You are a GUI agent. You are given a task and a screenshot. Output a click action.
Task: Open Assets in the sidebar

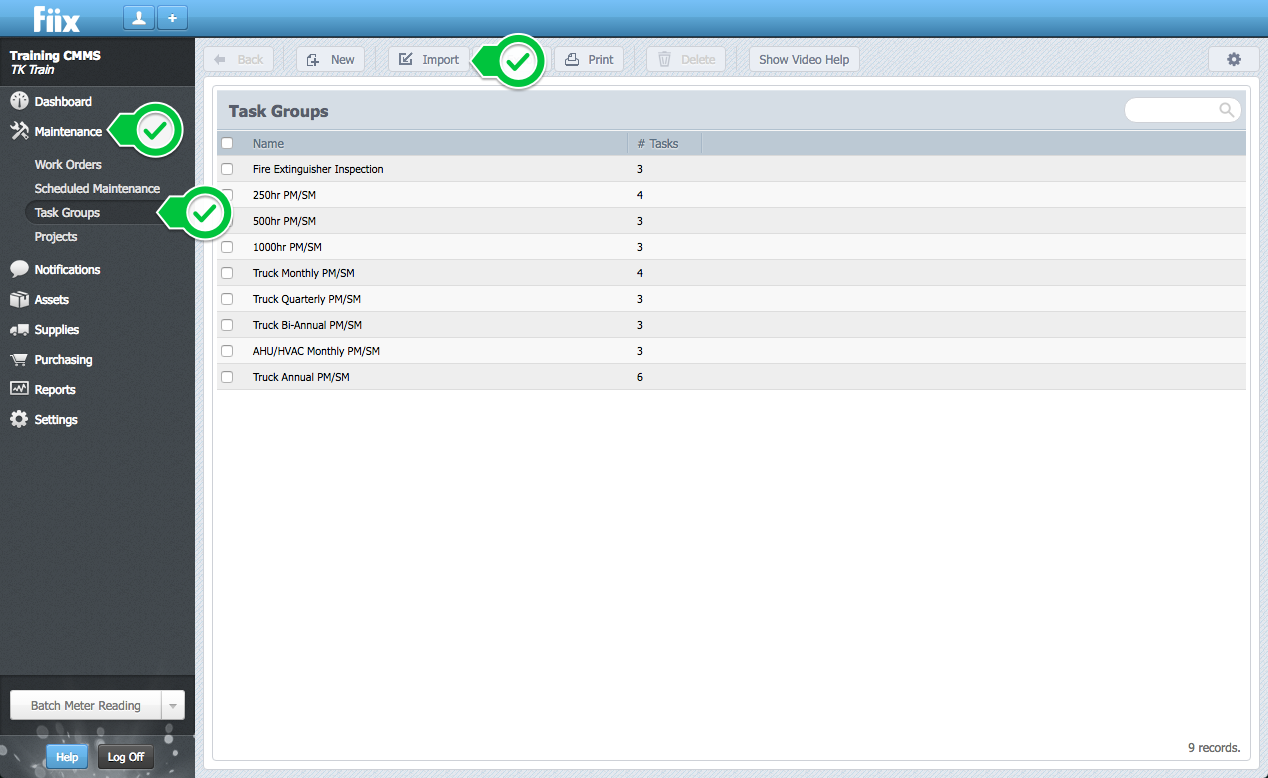pos(51,299)
